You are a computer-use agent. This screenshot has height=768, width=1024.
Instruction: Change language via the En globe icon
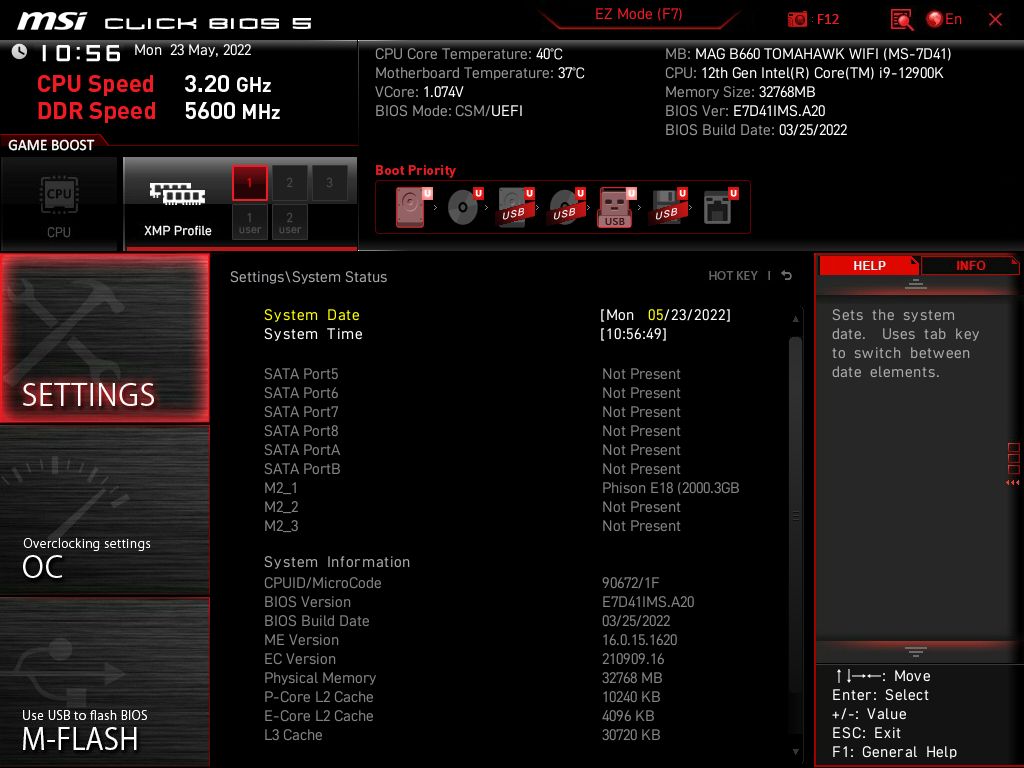click(944, 19)
